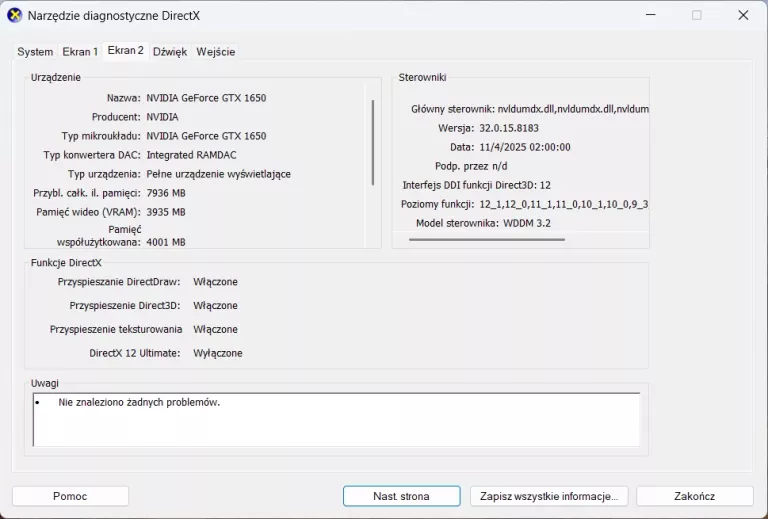768x519 pixels.
Task: Exit using the Zakończ button
Action: tap(694, 496)
